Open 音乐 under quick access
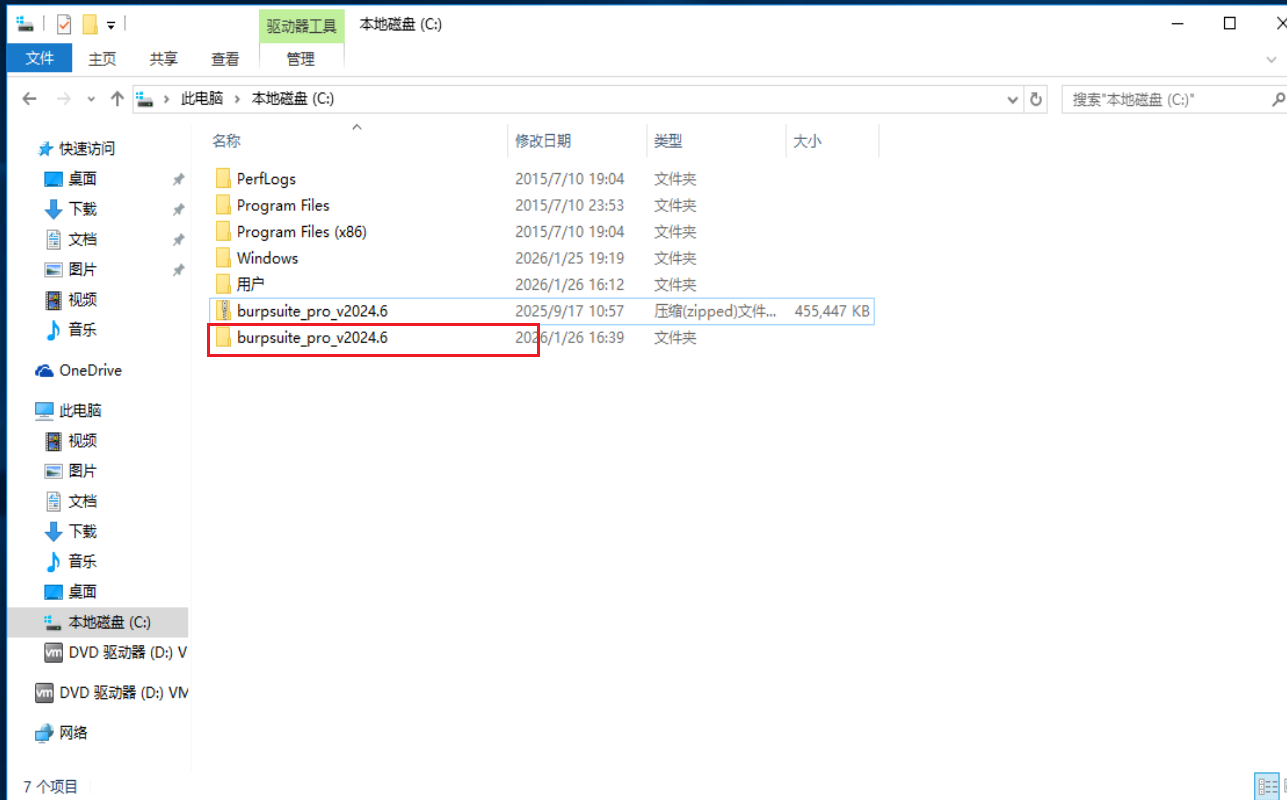 (x=83, y=330)
